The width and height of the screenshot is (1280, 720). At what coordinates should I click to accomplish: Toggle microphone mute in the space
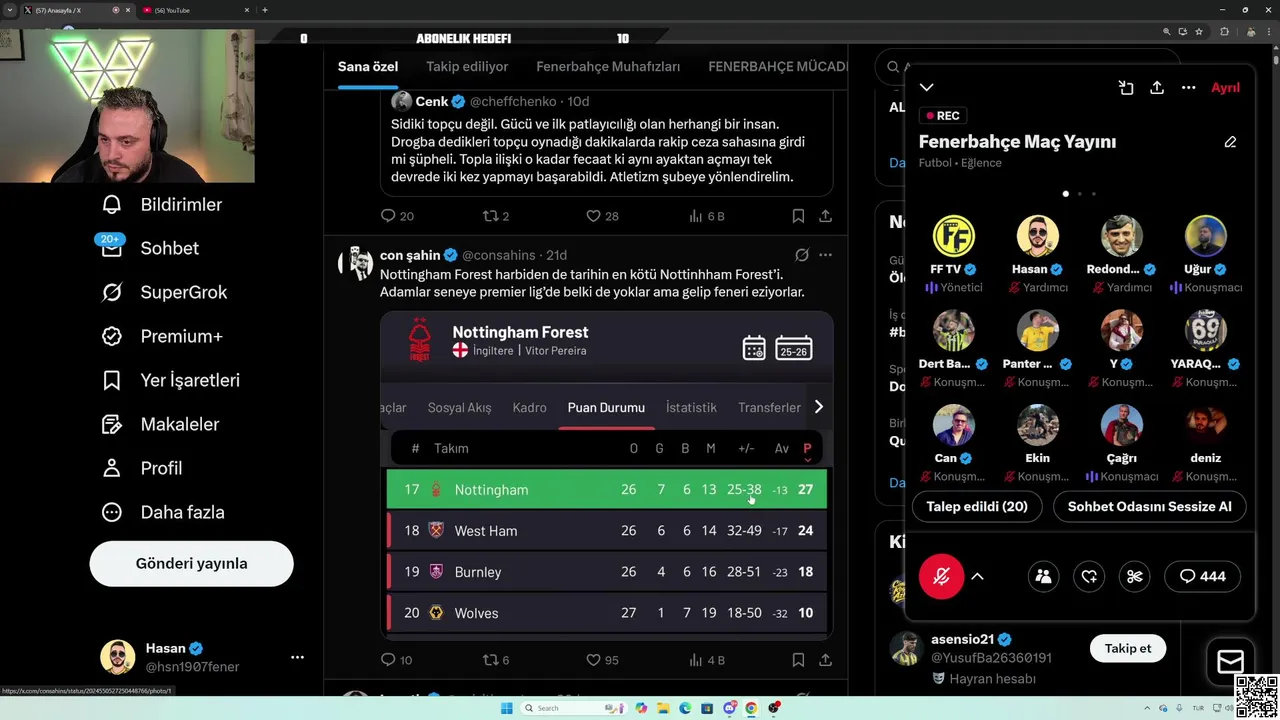pos(941,576)
